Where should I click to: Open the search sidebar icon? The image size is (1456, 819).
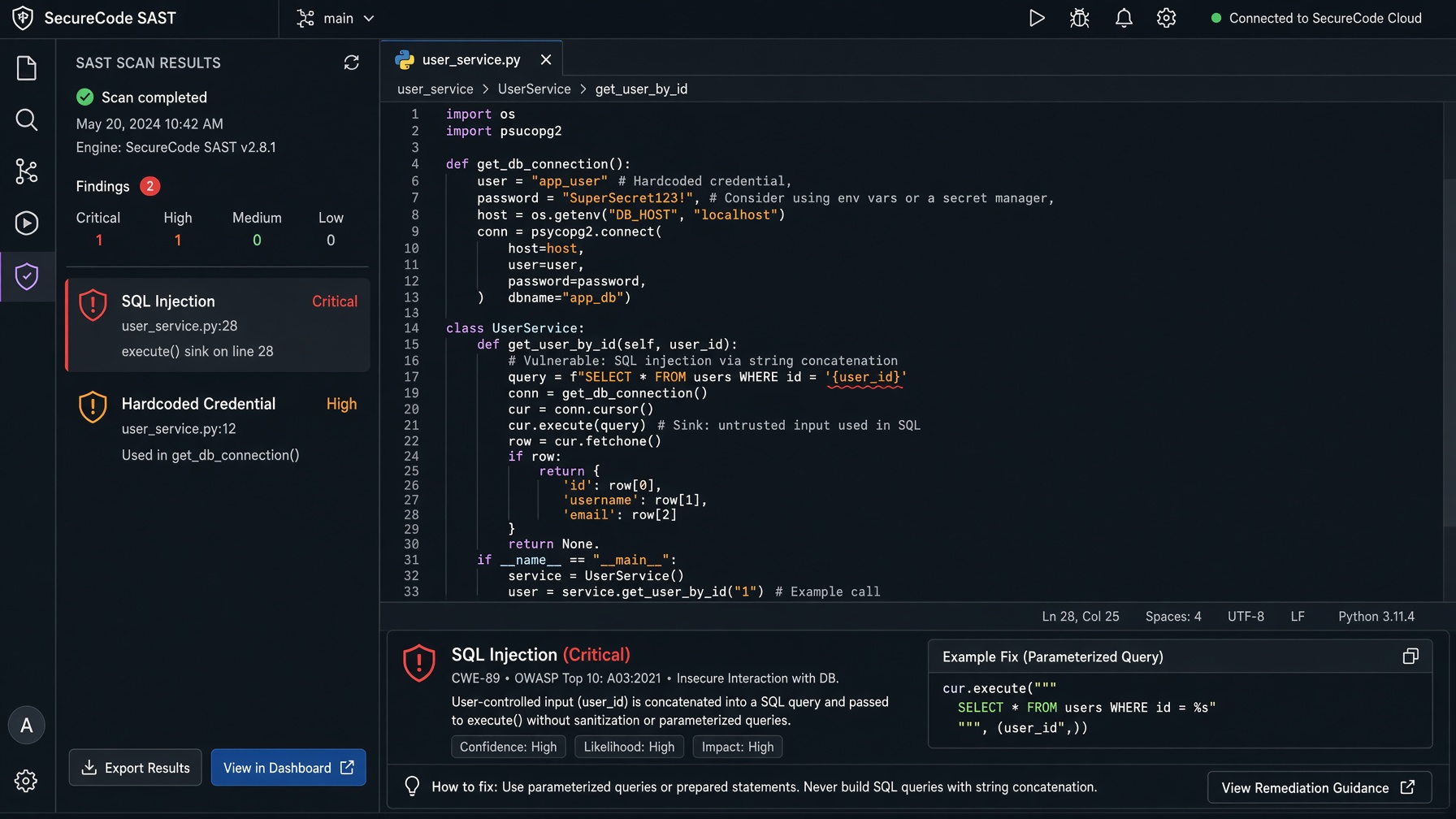click(27, 120)
